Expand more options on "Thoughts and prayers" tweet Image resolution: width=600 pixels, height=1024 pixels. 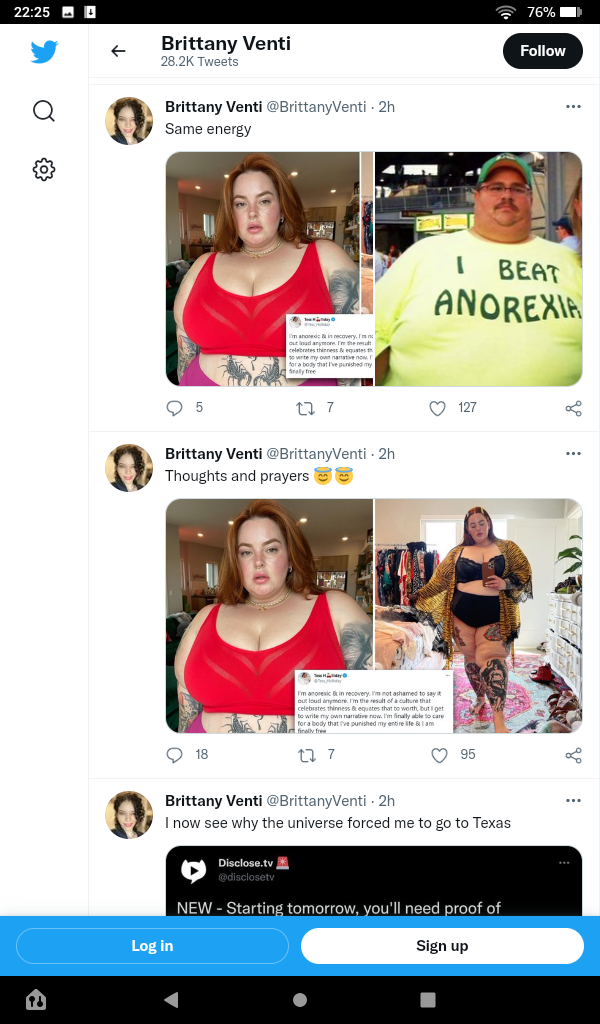tap(573, 454)
